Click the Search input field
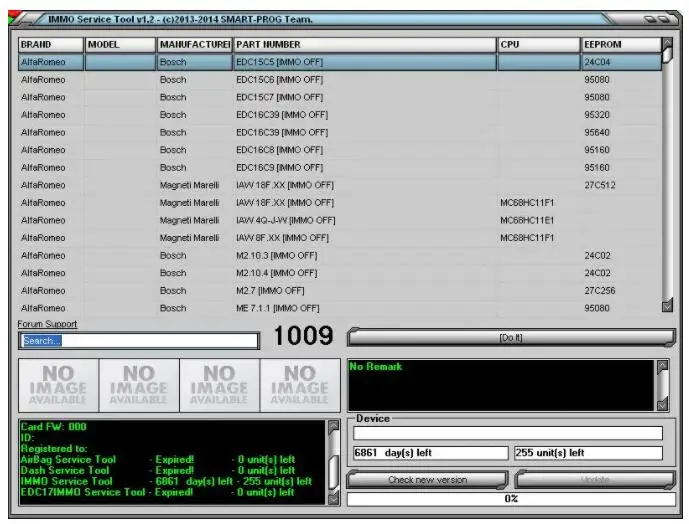Image resolution: width=689 pixels, height=524 pixels. (138, 341)
